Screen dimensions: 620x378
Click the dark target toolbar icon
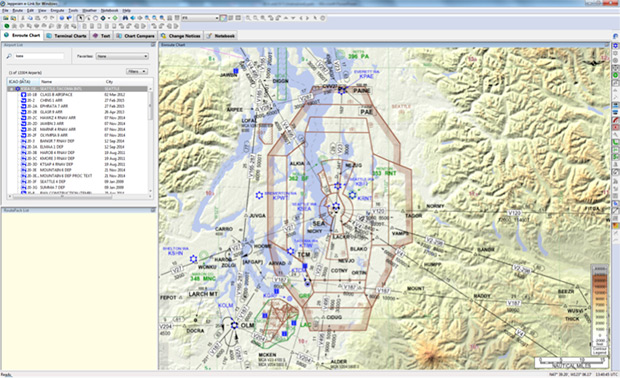(x=103, y=18)
